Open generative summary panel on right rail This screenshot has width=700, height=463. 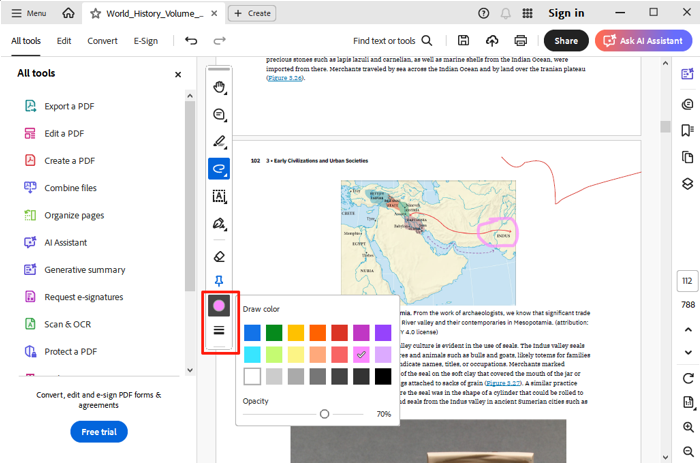688,74
